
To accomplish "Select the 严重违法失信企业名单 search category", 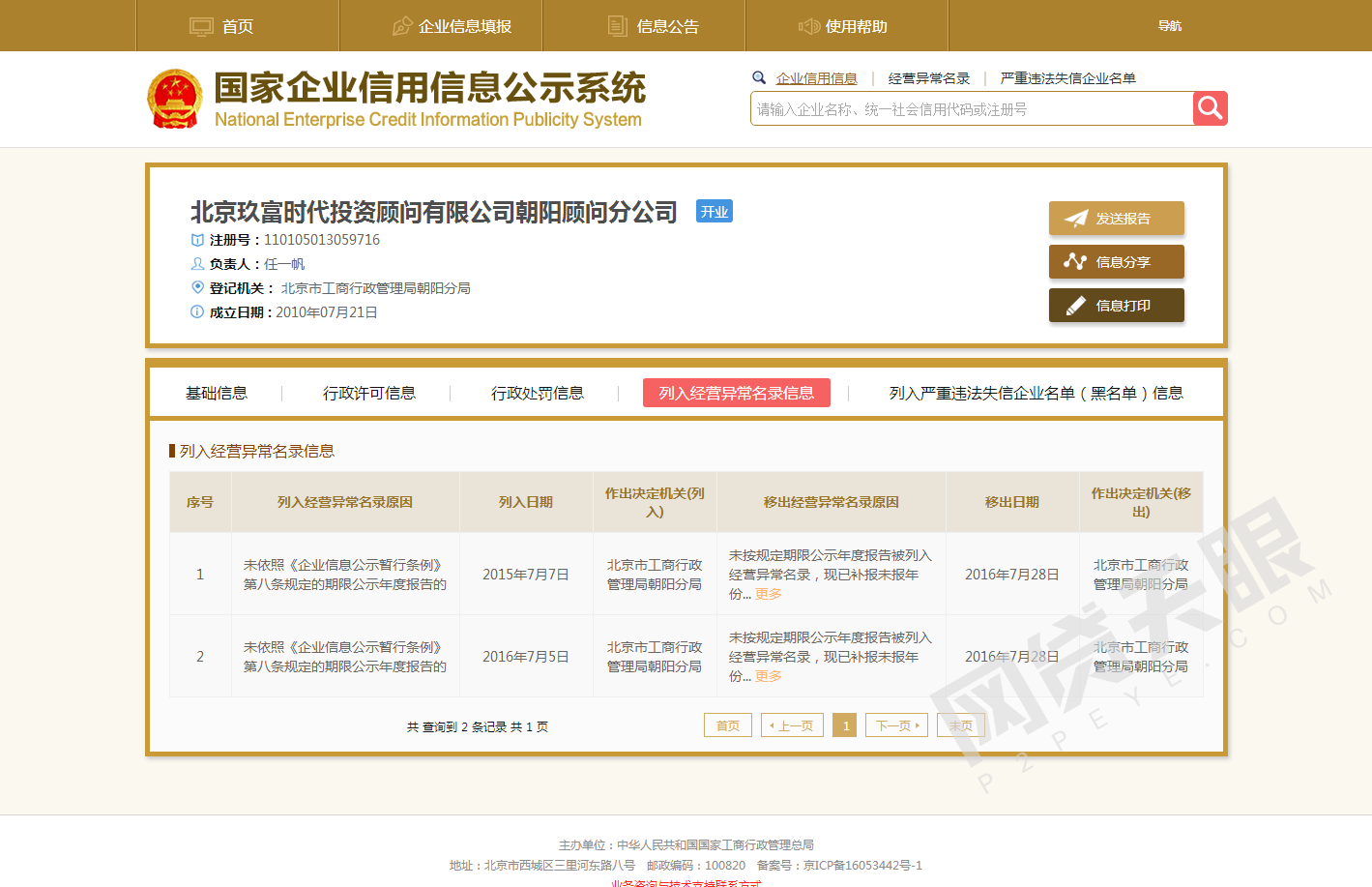I will (x=1068, y=78).
